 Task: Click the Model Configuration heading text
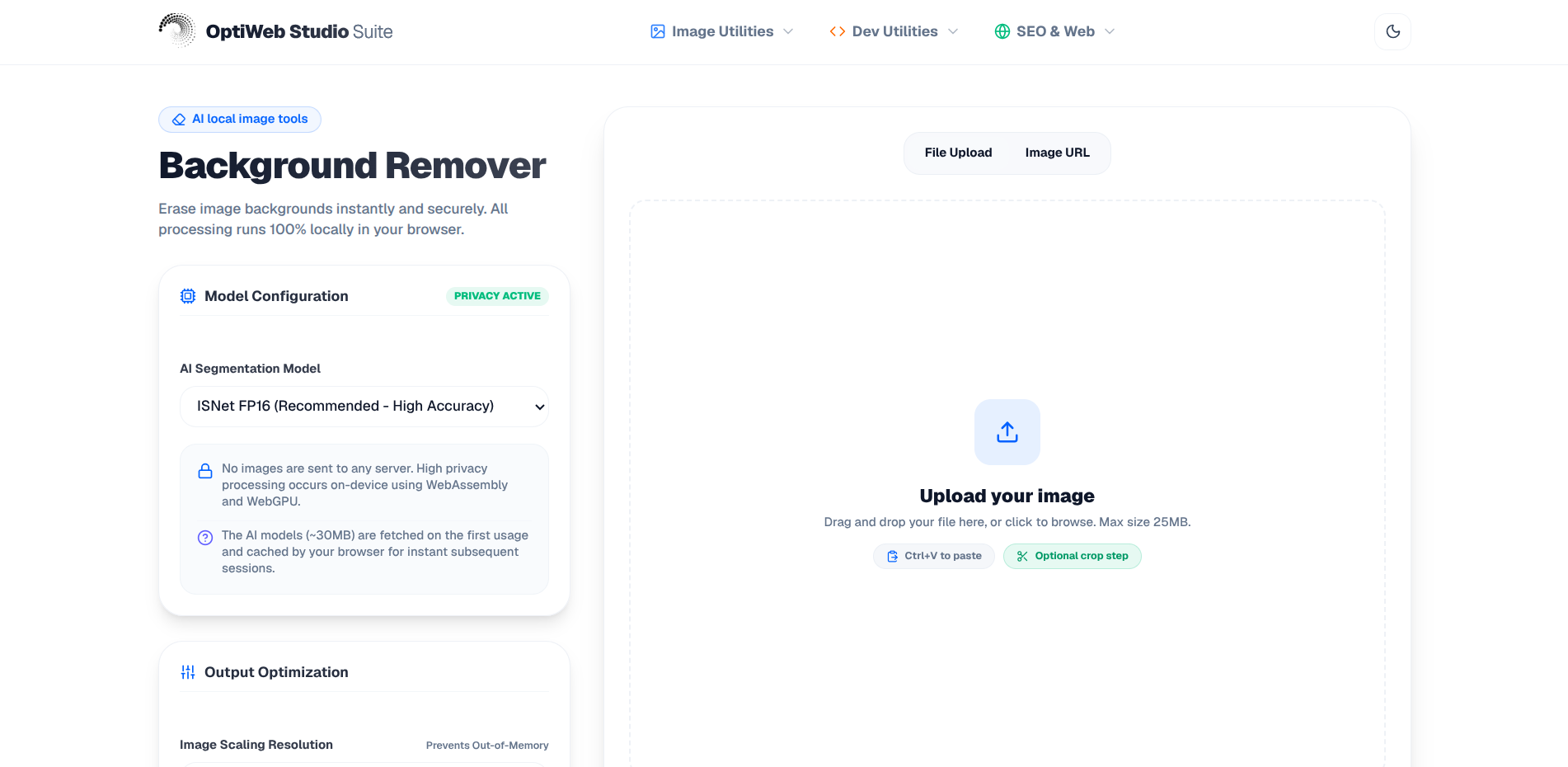pos(276,296)
